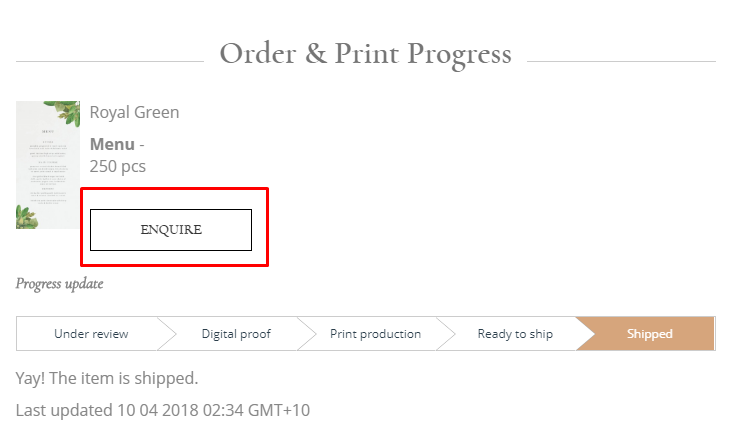Click the leaf illustration at thumbnail bottom
This screenshot has height=435, width=741.
point(27,217)
